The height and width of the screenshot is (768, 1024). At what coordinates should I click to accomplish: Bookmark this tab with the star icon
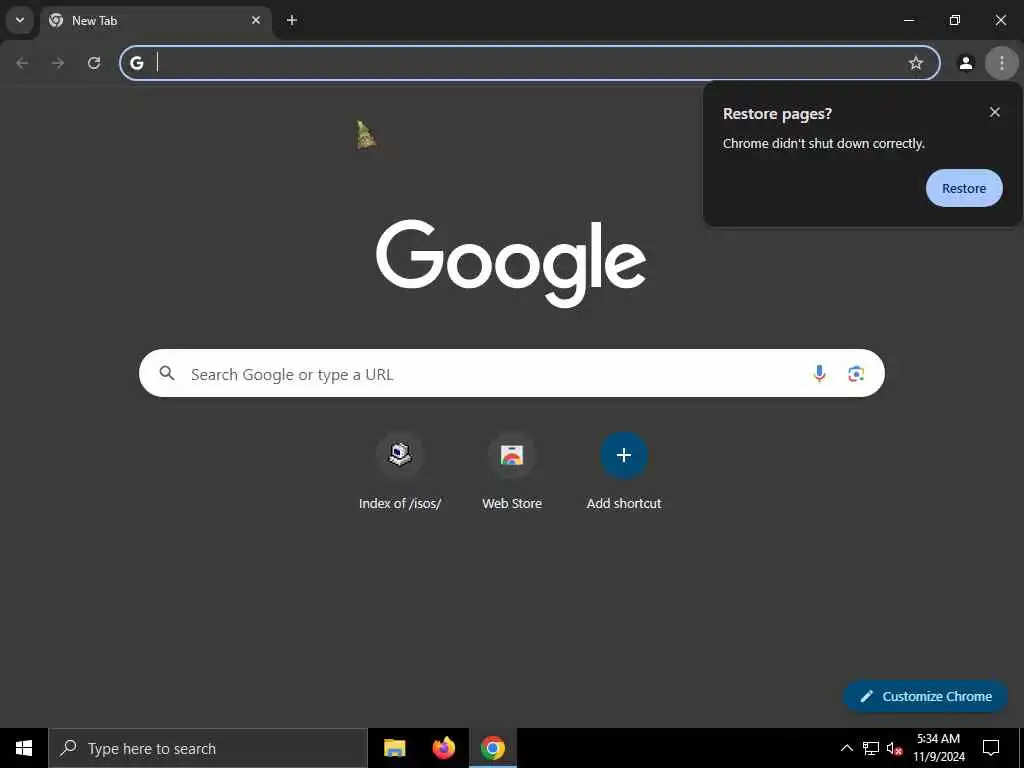pos(916,63)
